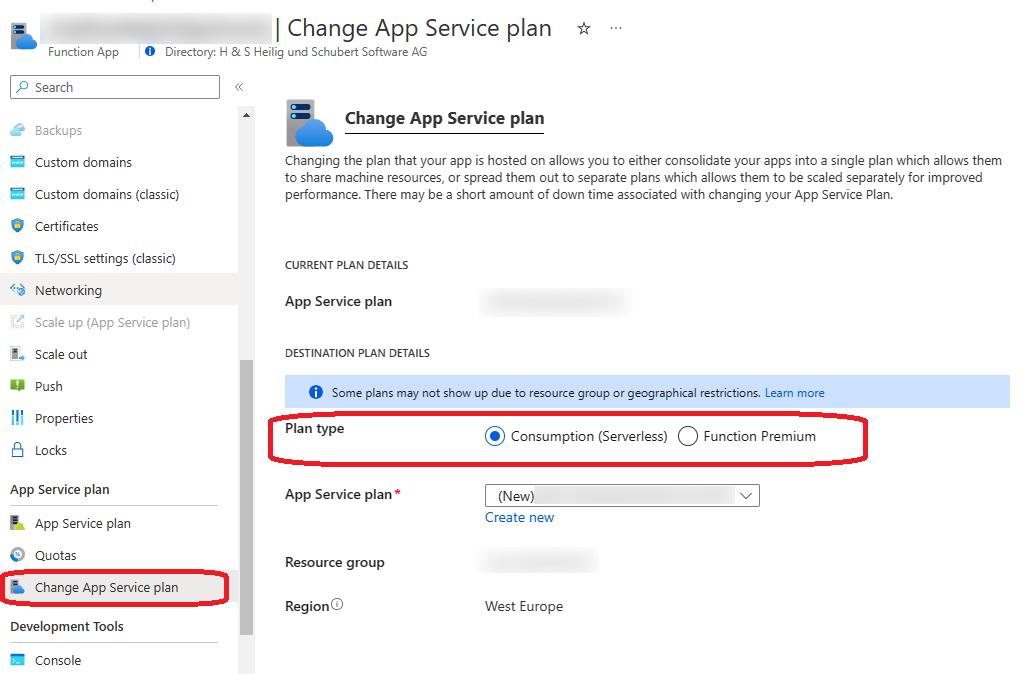This screenshot has height=674, width=1034.
Task: Click the Resource group label
Action: (334, 563)
